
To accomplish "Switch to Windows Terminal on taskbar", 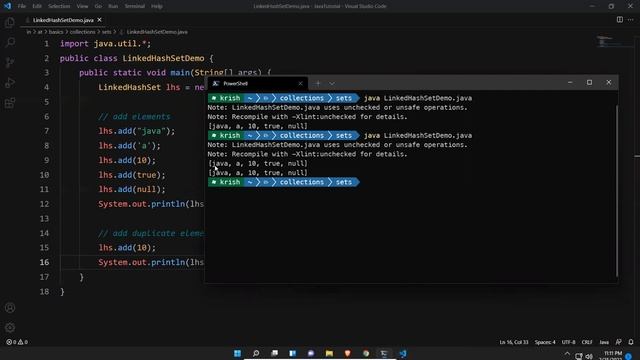I will pos(384,353).
